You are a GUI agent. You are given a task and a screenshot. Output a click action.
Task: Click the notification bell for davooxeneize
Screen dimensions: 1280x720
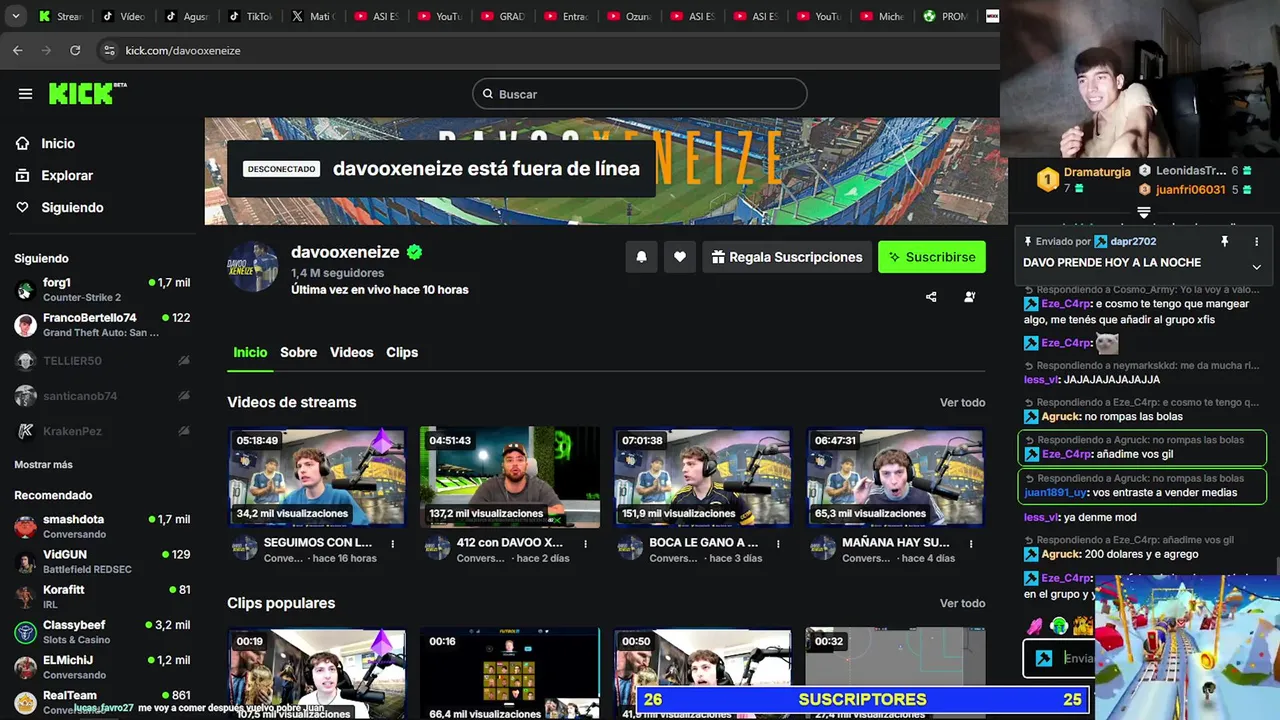[x=641, y=257]
